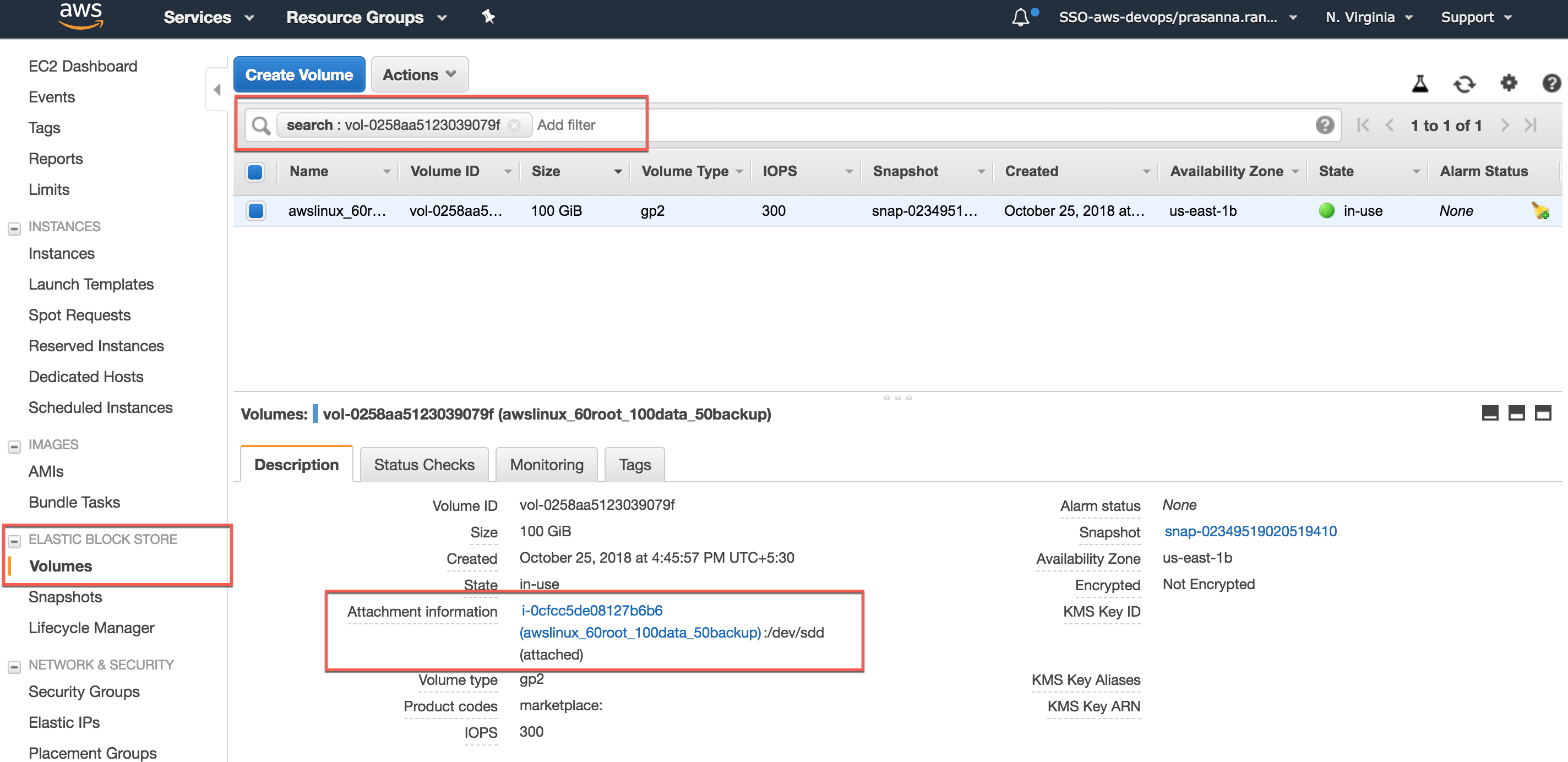Sort by the Volume Type column header
The height and width of the screenshot is (762, 1568).
click(x=692, y=172)
